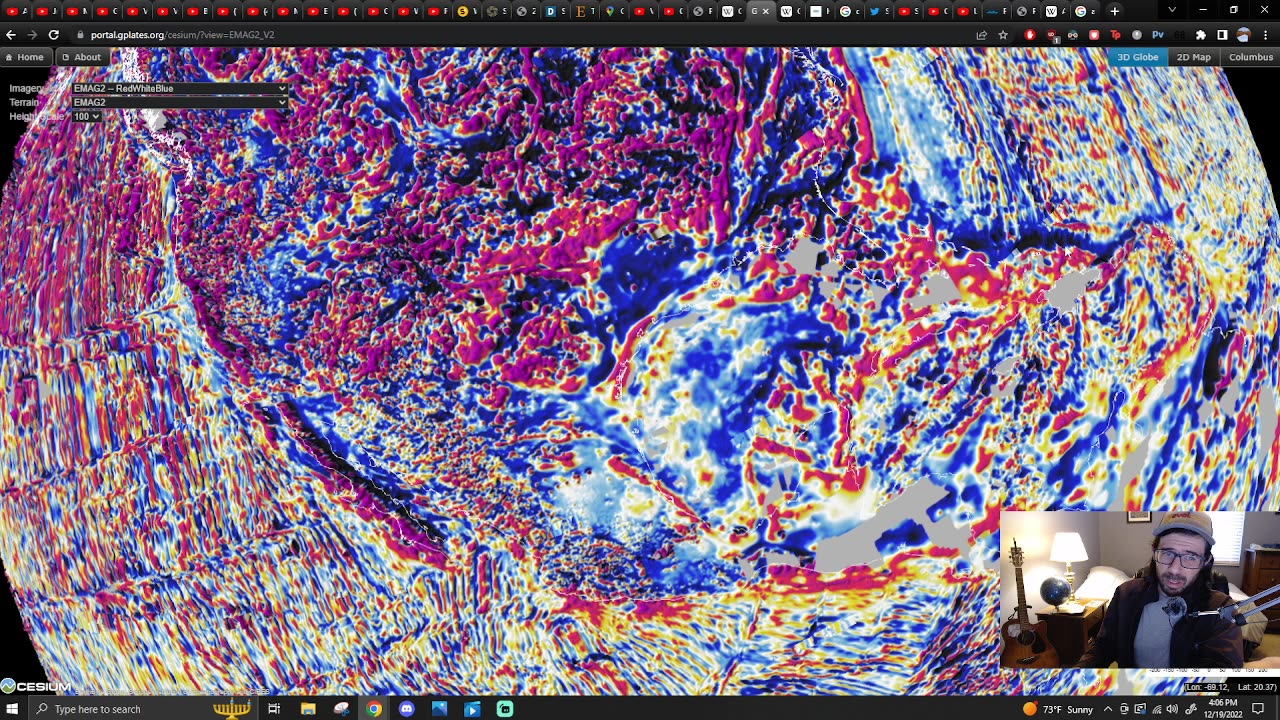Screen dimensions: 1280x720
Task: Open a new browser tab
Action: (1115, 11)
